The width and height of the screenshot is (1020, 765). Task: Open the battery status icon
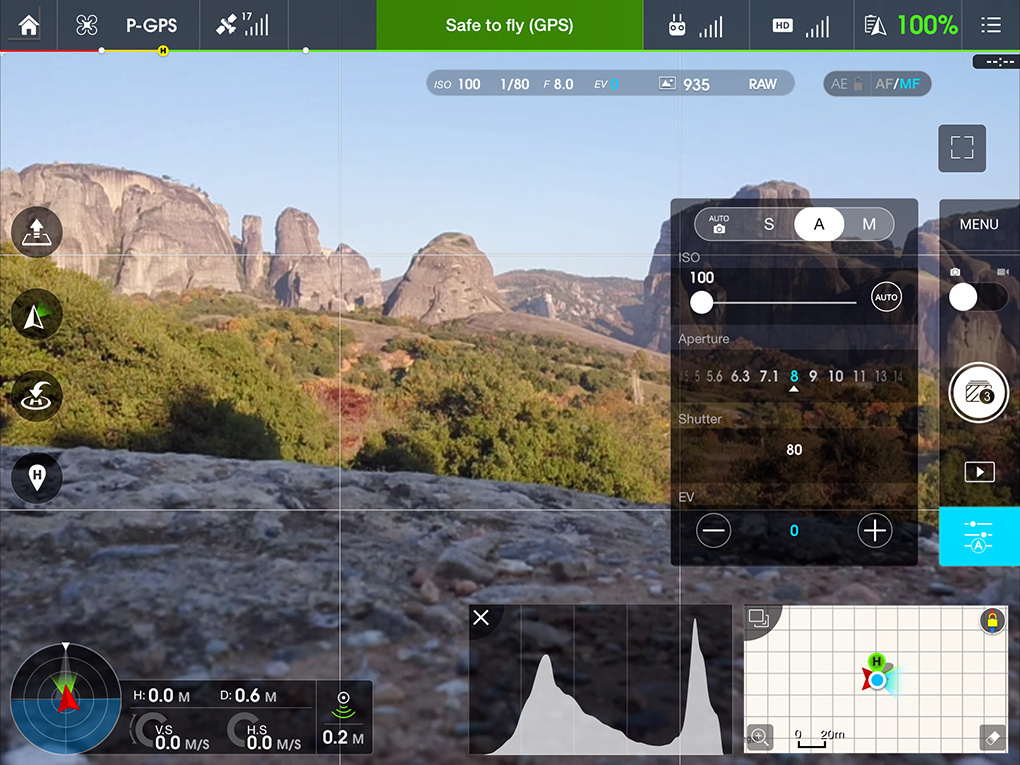pyautogui.click(x=875, y=25)
